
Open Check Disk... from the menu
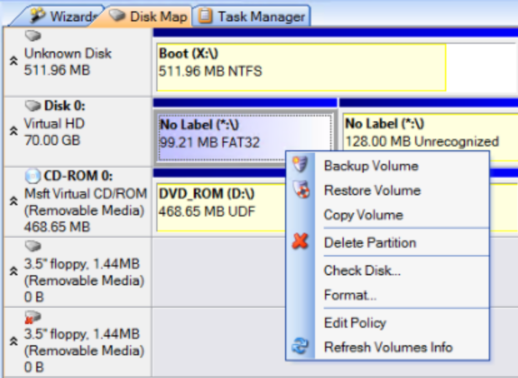pyautogui.click(x=387, y=270)
